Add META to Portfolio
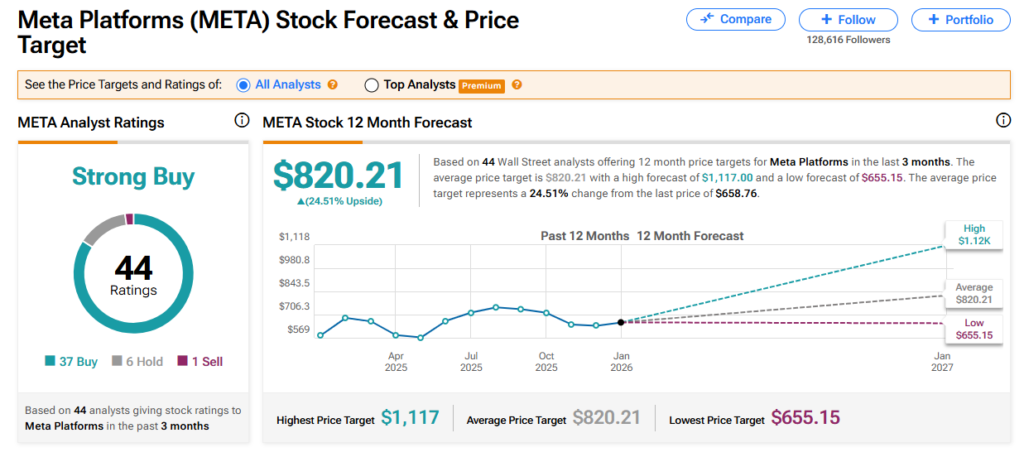 [x=960, y=19]
